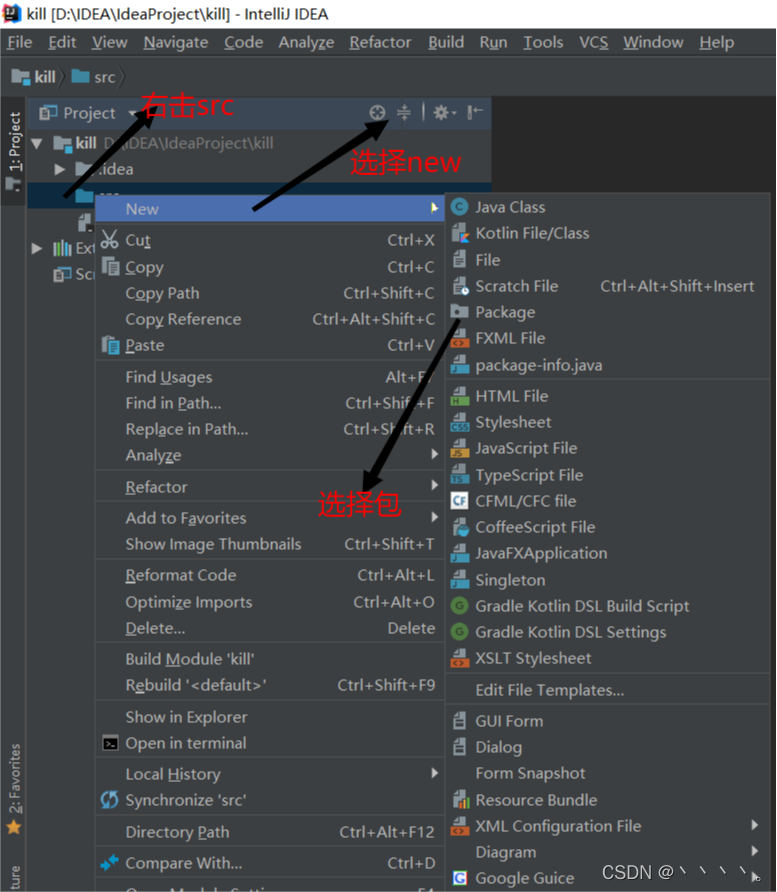Click the Scratch File icon
This screenshot has width=777, height=892.
pos(459,286)
